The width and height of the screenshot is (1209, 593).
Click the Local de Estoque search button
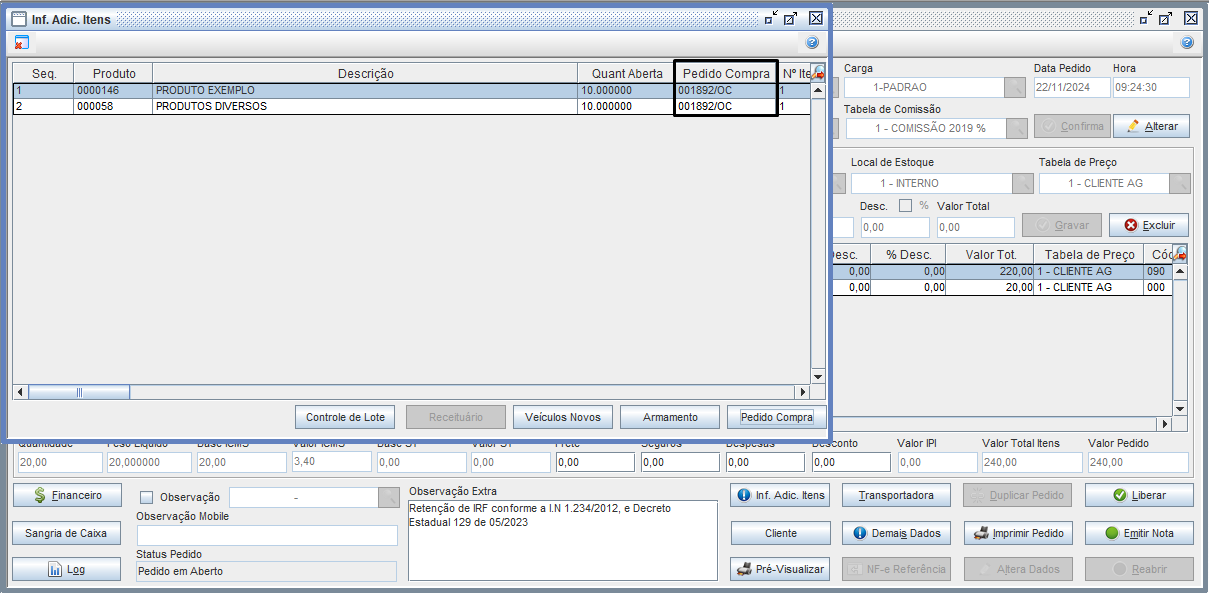pos(1022,184)
